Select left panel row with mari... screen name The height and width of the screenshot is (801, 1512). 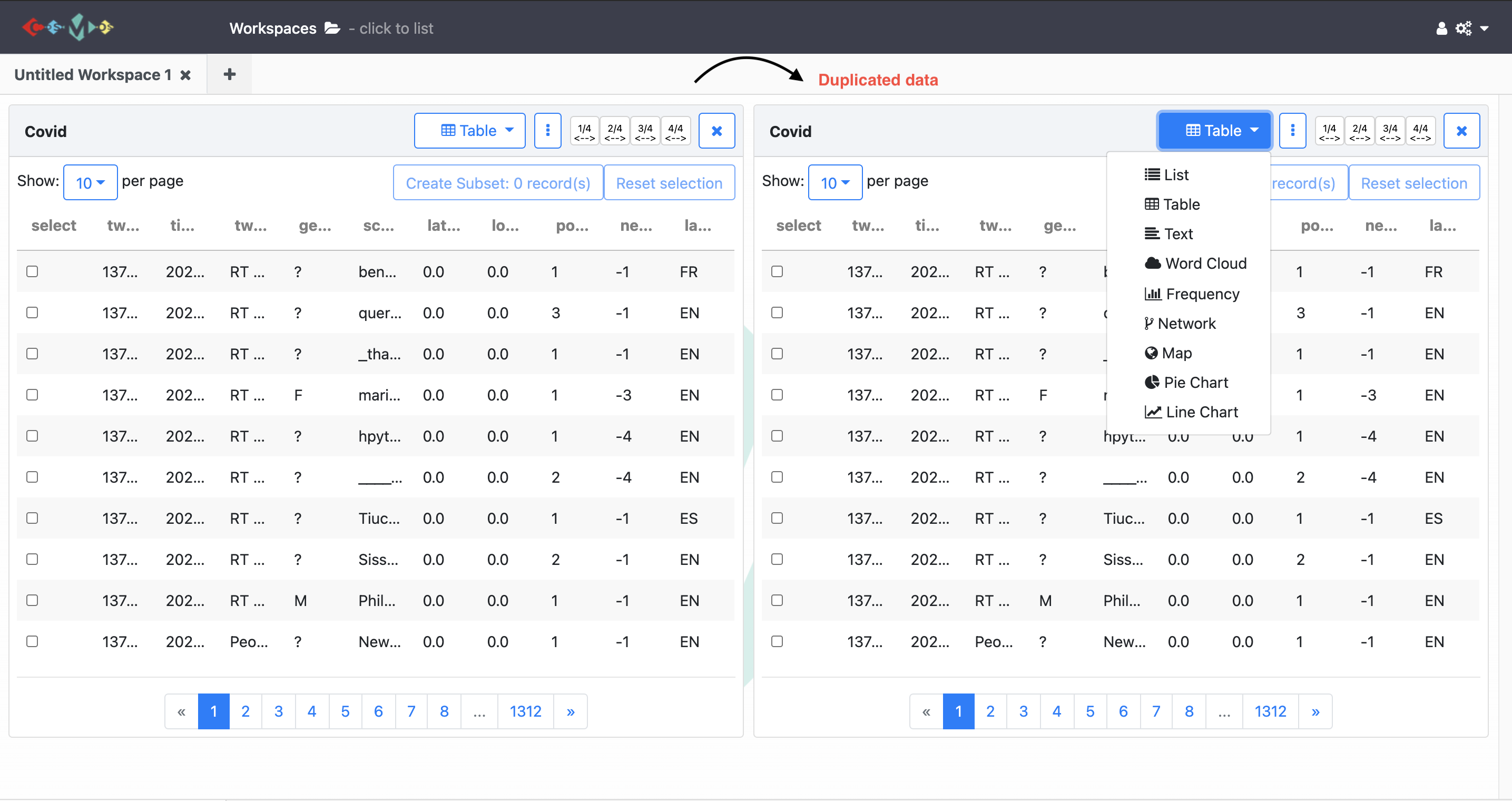(32, 395)
